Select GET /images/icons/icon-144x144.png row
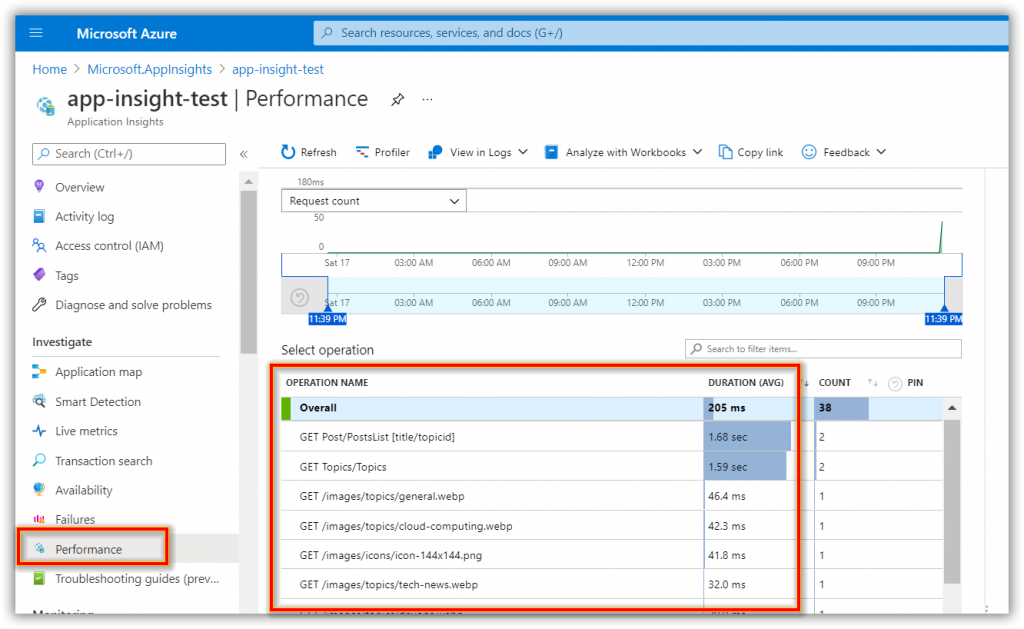Viewport: 1024px width, 629px height. [x=612, y=555]
